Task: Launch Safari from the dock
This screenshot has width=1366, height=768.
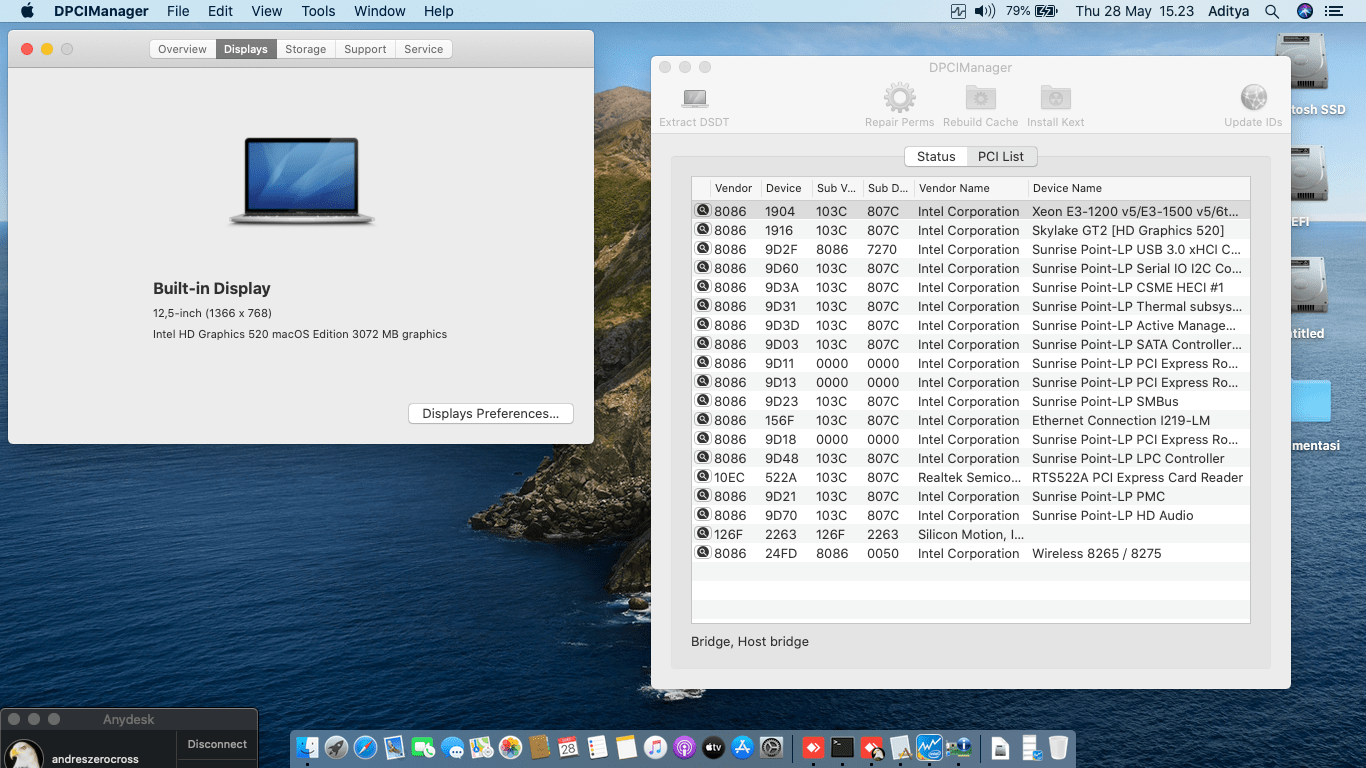Action: 366,747
